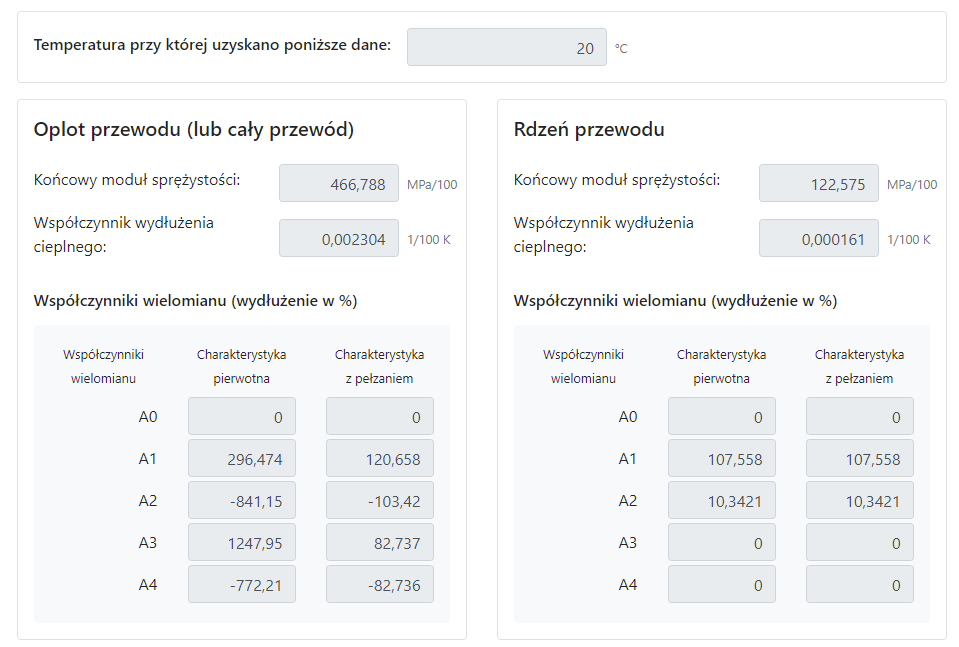Screen dimensions: 959x647
Task: Click Rdzeń A1 charakterystyka pierwotna field
Action: (722, 458)
